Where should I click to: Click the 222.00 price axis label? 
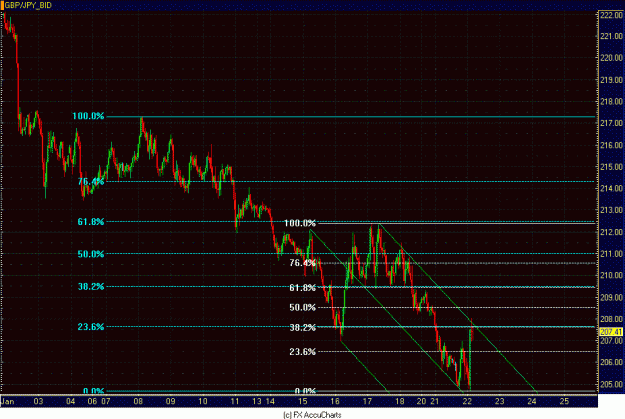pos(611,15)
